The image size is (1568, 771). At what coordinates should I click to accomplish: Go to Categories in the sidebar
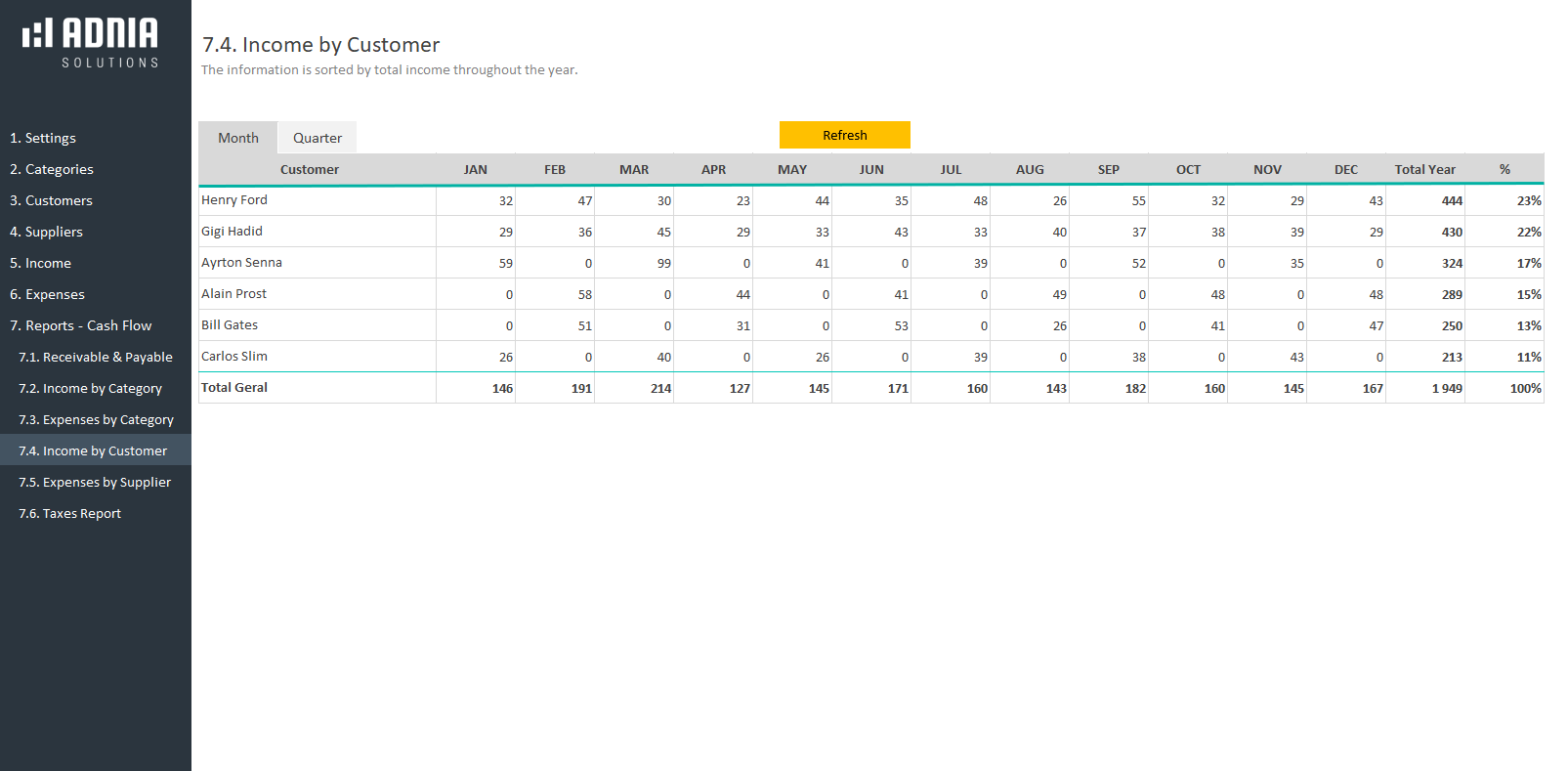[52, 169]
